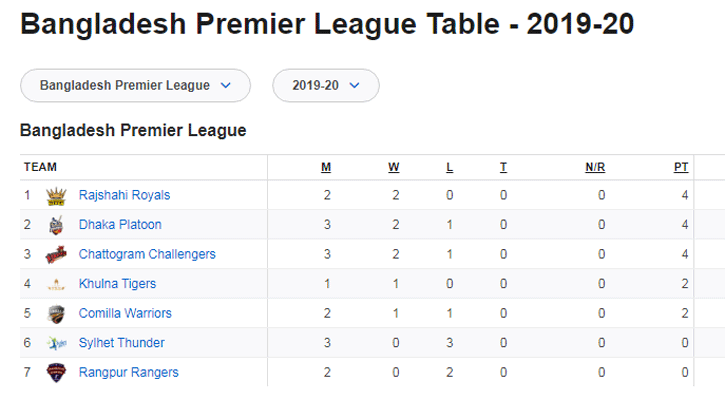Screen dimensions: 725x400
Task: Click the Comilla Warriors team logo
Action: click(56, 314)
